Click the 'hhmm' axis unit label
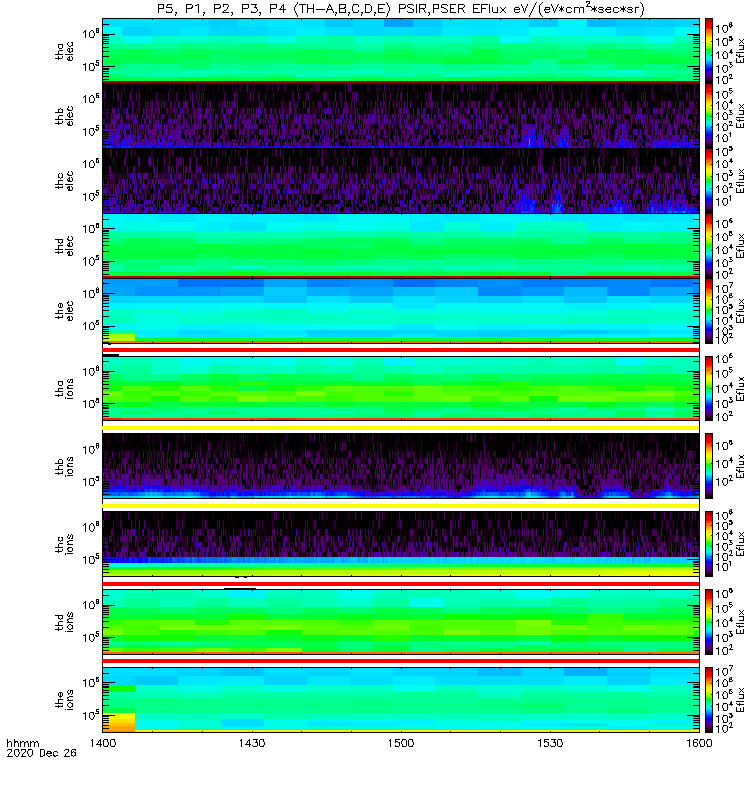This screenshot has height=800, width=750. pyautogui.click(x=22, y=743)
